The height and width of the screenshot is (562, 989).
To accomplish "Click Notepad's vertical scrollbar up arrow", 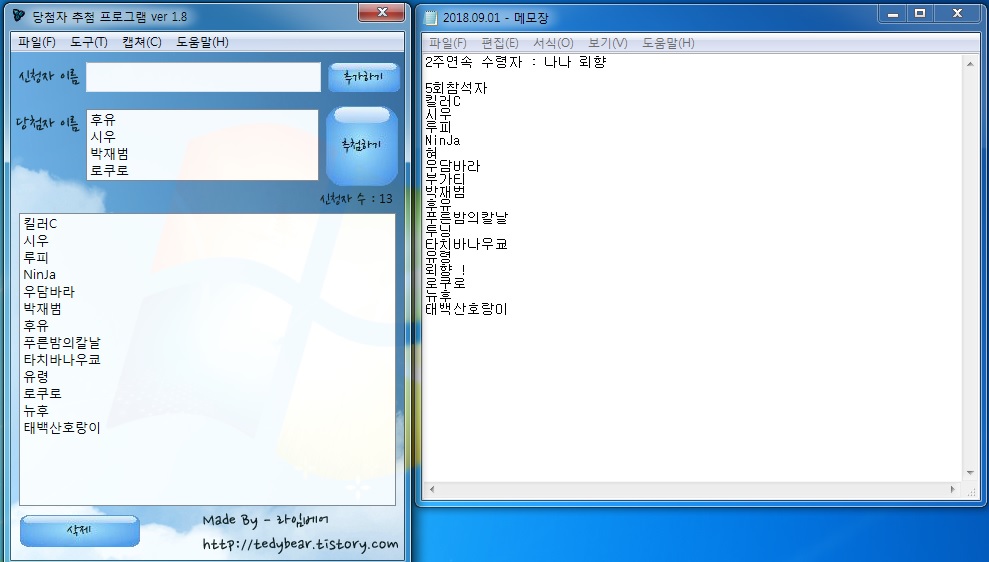I will (969, 63).
